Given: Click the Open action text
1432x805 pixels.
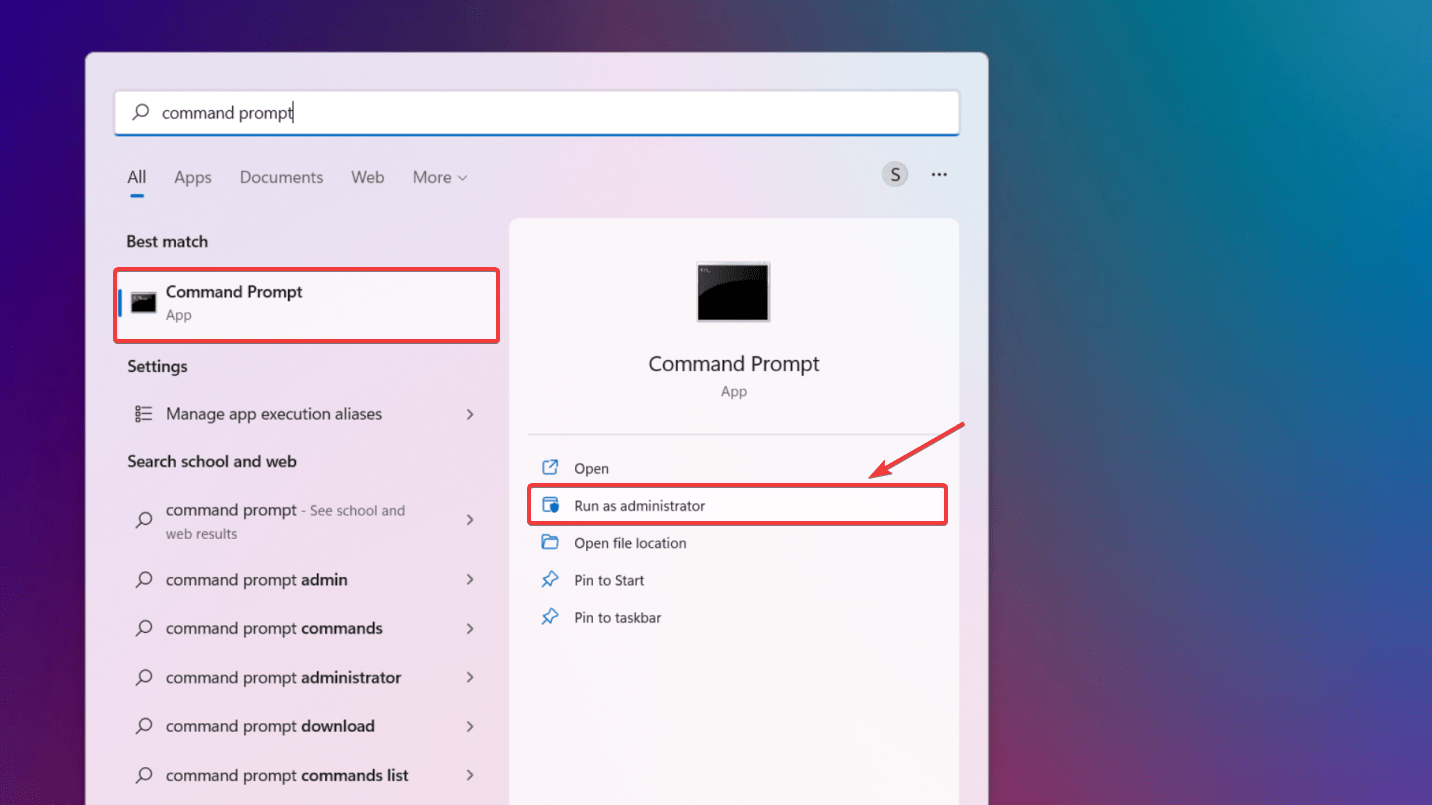Looking at the screenshot, I should 591,468.
